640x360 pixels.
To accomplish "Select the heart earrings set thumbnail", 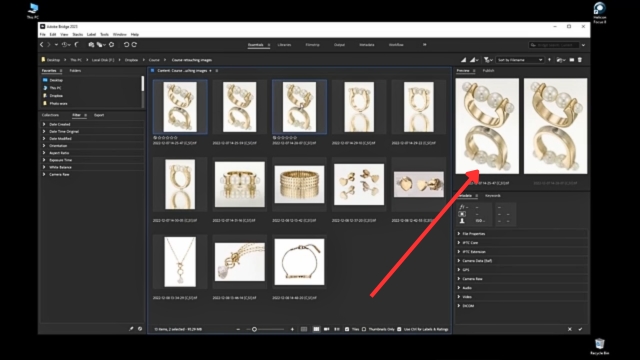I will 359,184.
